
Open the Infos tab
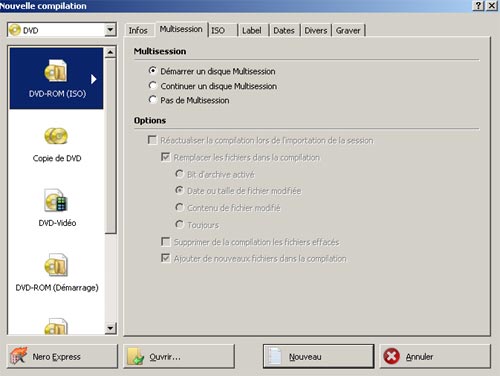click(138, 30)
